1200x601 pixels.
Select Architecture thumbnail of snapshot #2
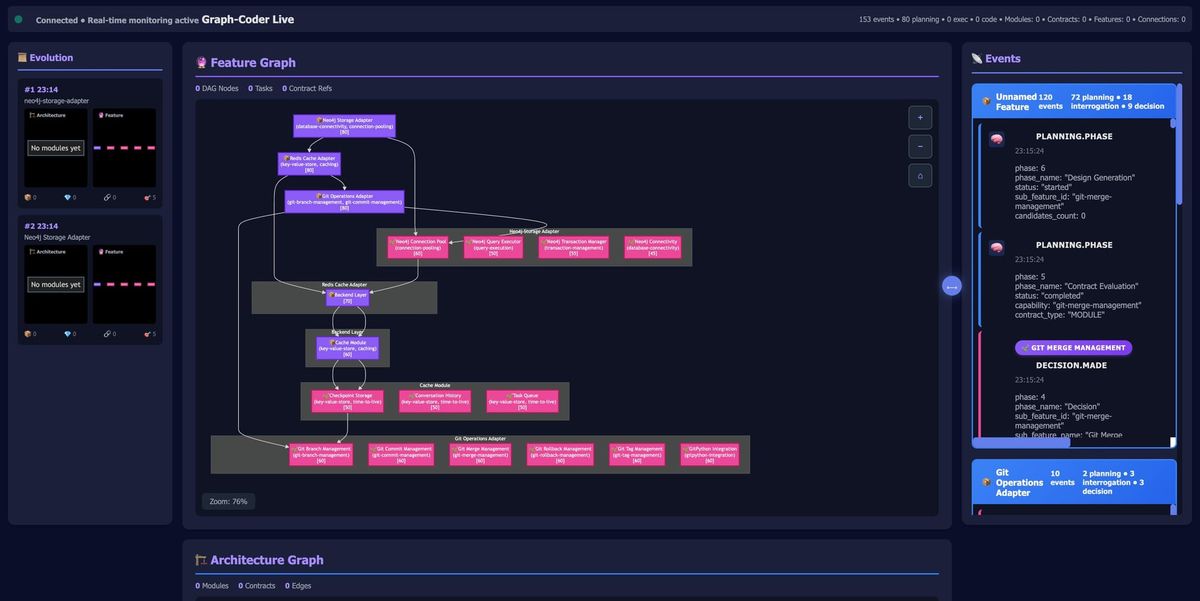[x=55, y=285]
